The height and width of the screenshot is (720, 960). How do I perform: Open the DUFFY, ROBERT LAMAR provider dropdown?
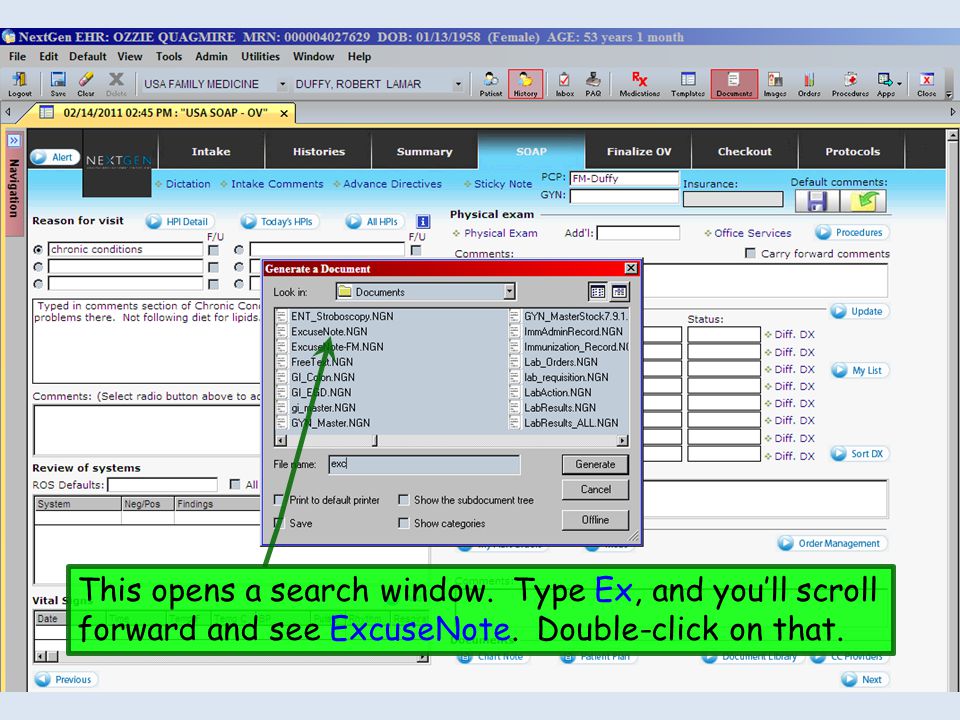[458, 84]
